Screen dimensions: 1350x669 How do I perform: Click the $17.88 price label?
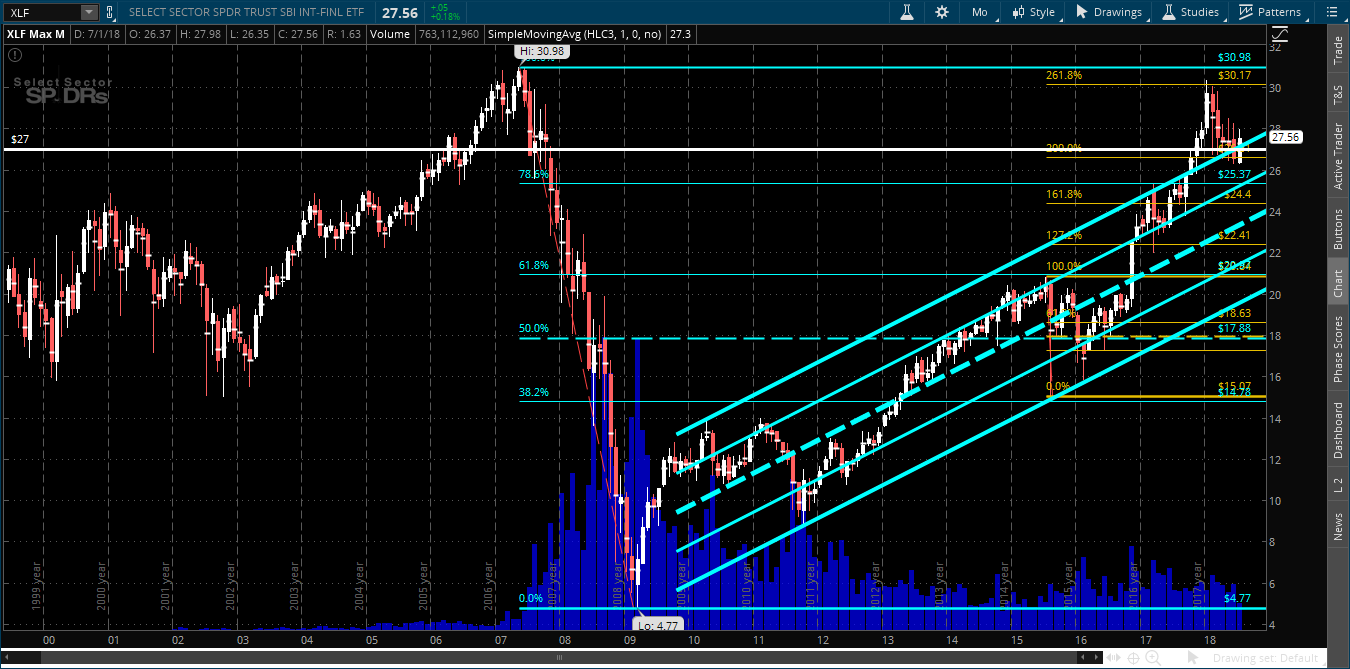[x=1235, y=328]
